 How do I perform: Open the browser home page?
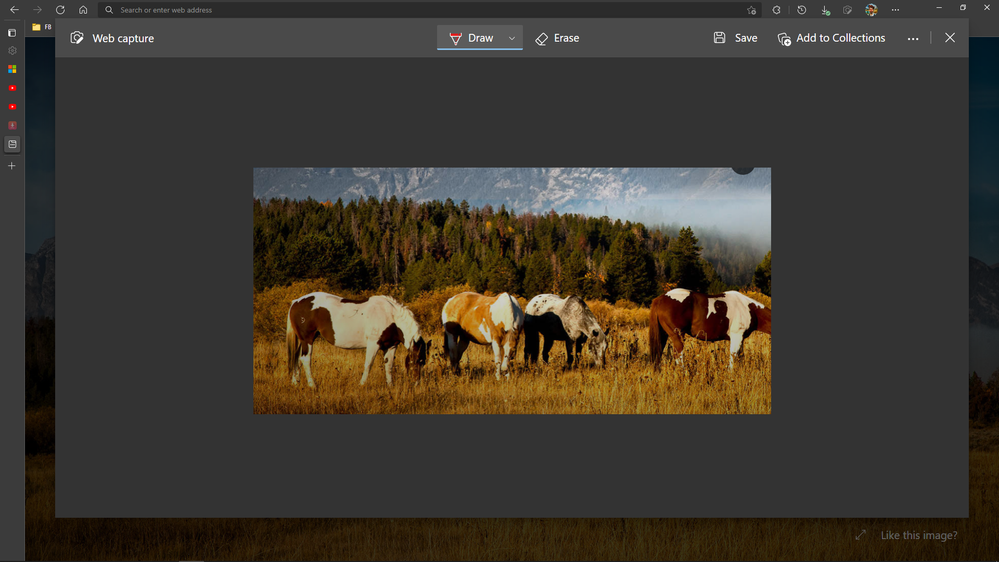click(x=83, y=10)
